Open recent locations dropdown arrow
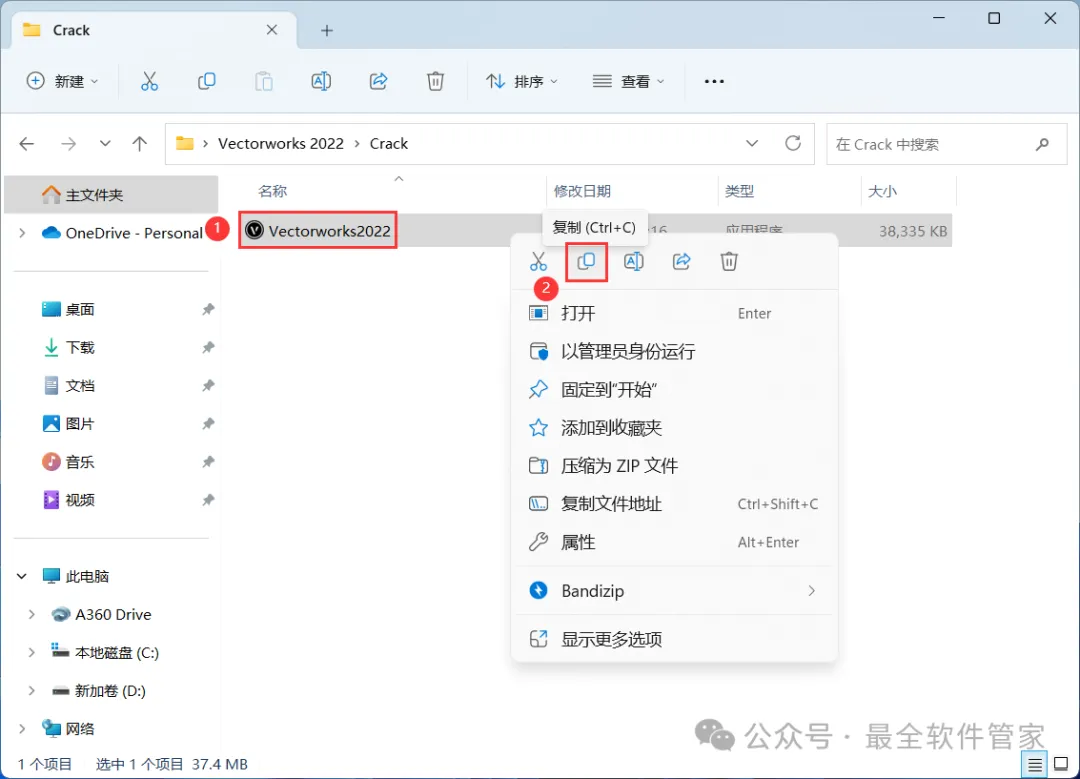 (105, 144)
